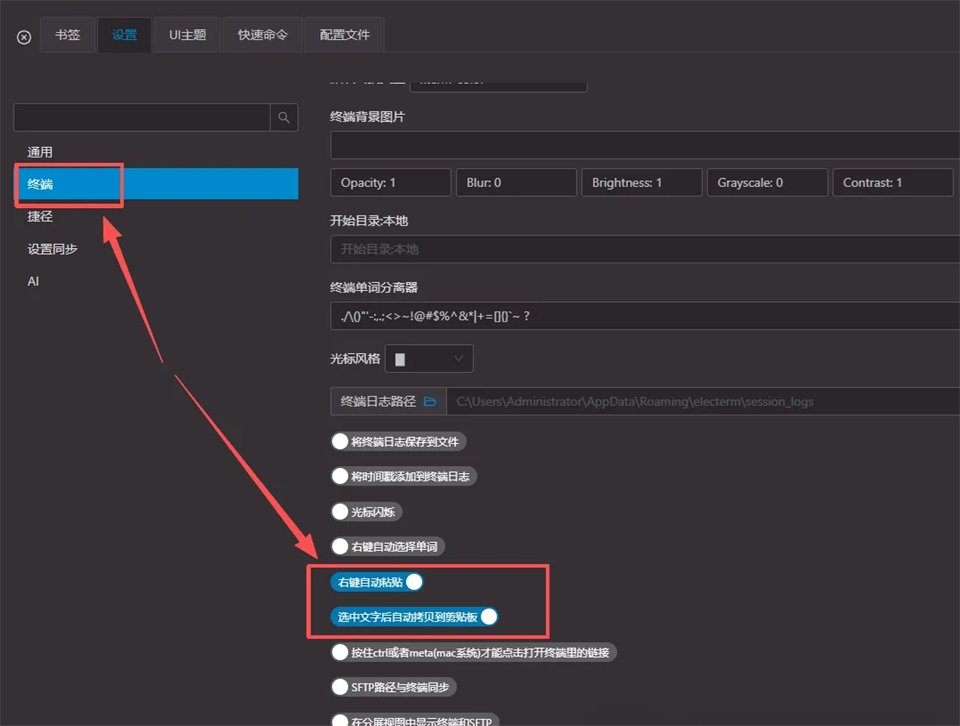Screen dimensions: 960x726
Task: Switch to the 书签 tab
Action: click(x=67, y=35)
